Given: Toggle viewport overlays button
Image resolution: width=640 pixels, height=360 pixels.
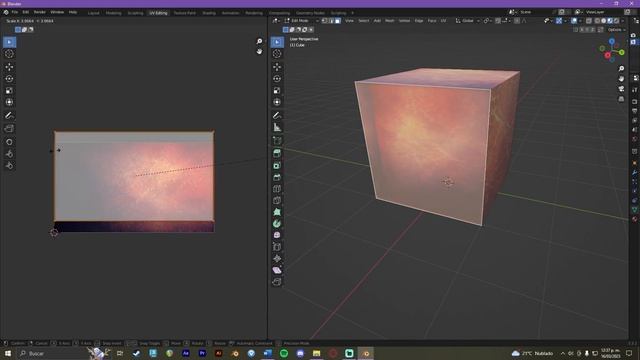Looking at the screenshot, I should [574, 21].
